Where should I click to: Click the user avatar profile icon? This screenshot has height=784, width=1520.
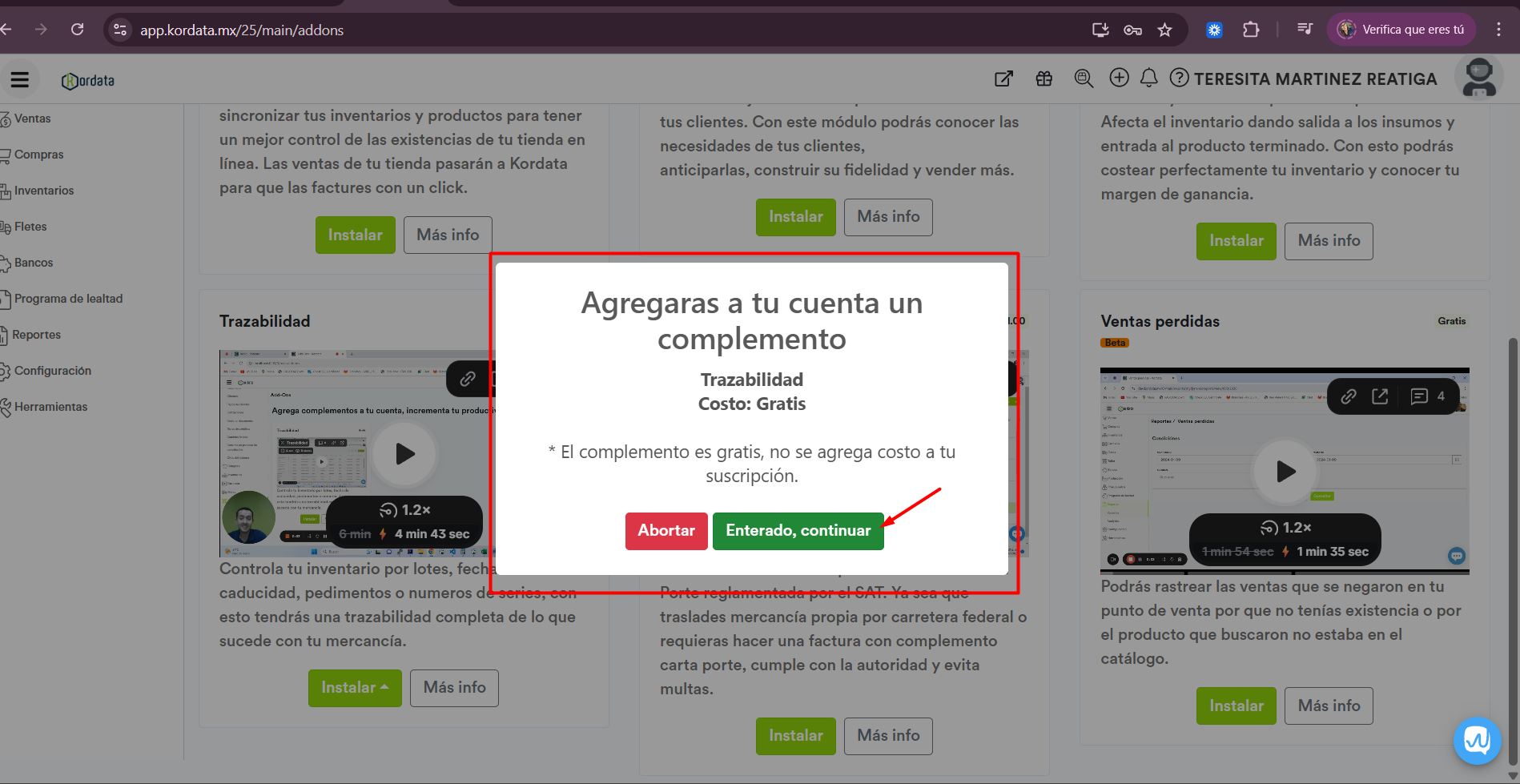point(1478,78)
